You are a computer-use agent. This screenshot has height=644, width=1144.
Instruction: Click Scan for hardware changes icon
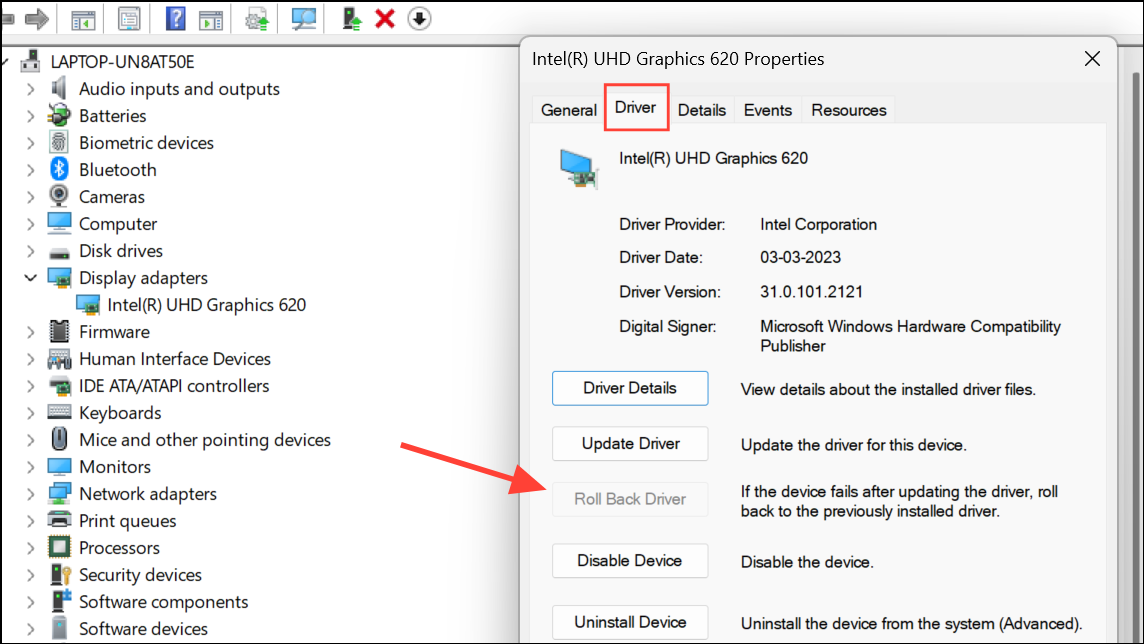303,18
